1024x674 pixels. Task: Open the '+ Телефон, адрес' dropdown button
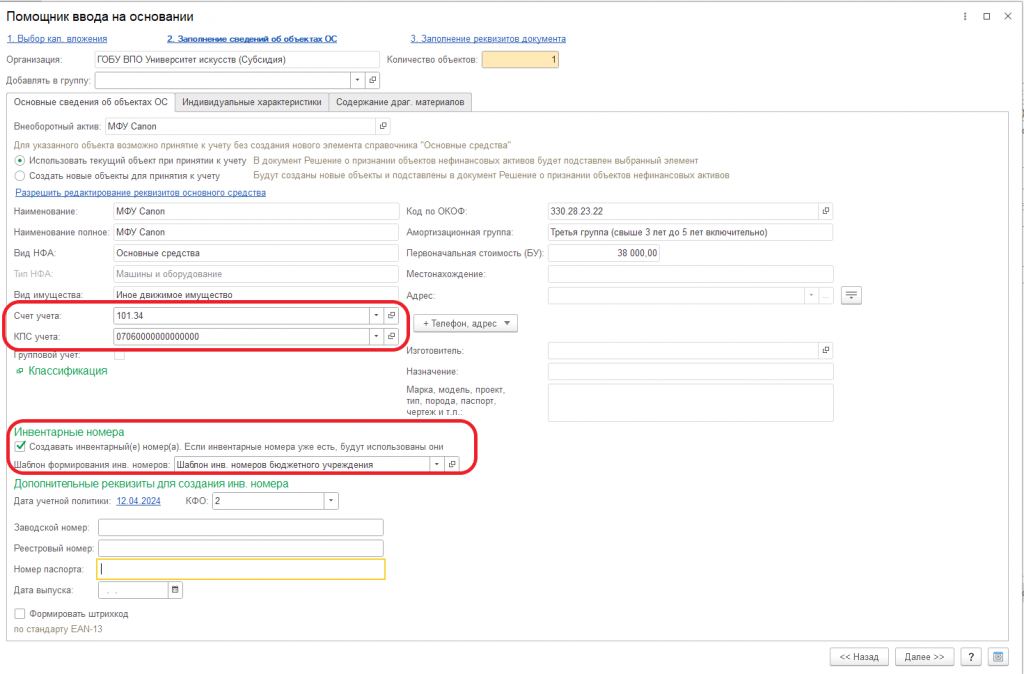click(x=466, y=323)
